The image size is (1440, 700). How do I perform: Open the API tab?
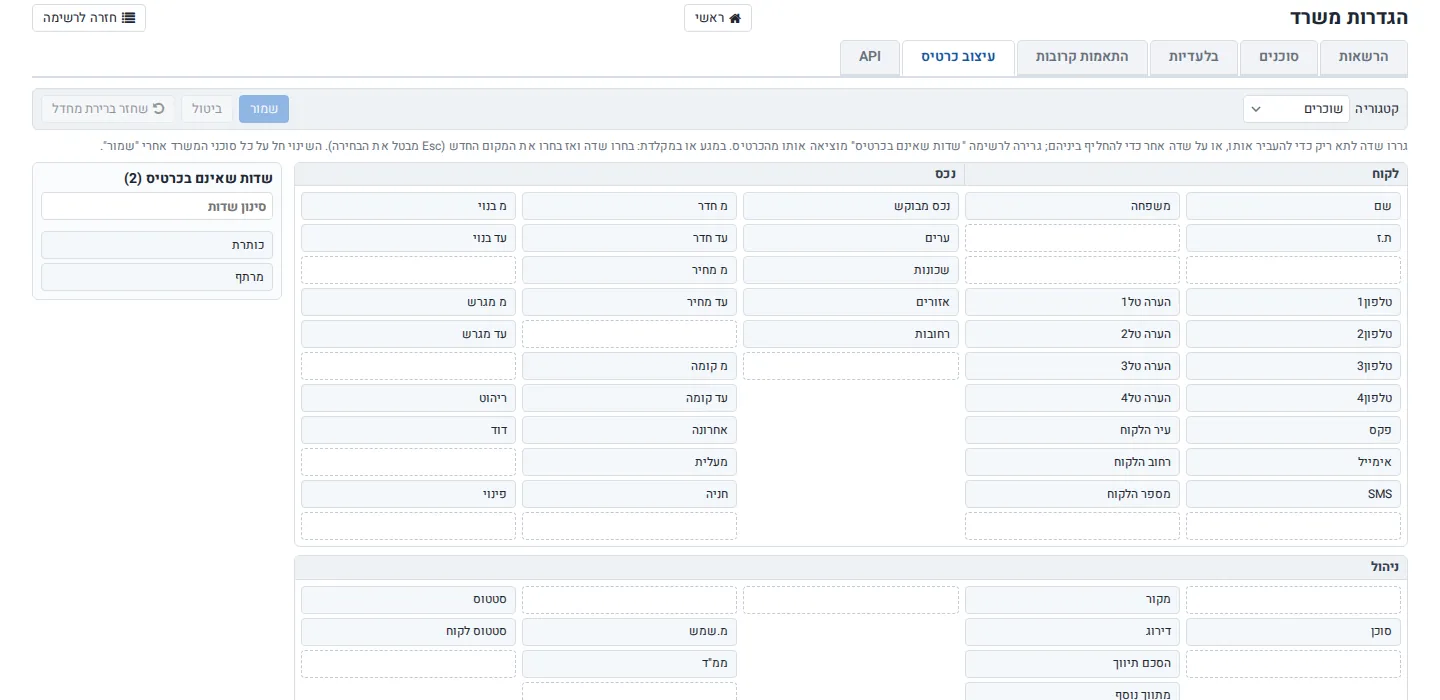click(x=870, y=57)
